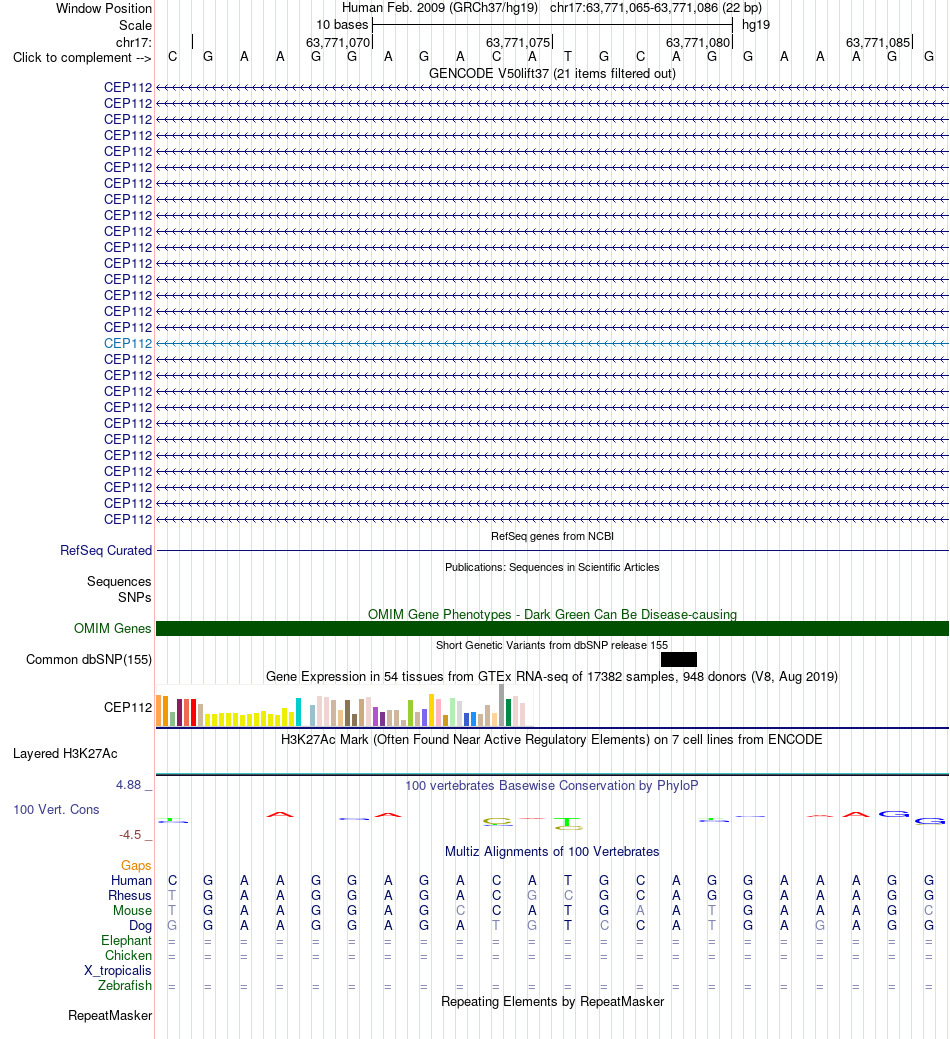Click the Chicken alignment row label
The width and height of the screenshot is (950, 1039).
(x=129, y=956)
